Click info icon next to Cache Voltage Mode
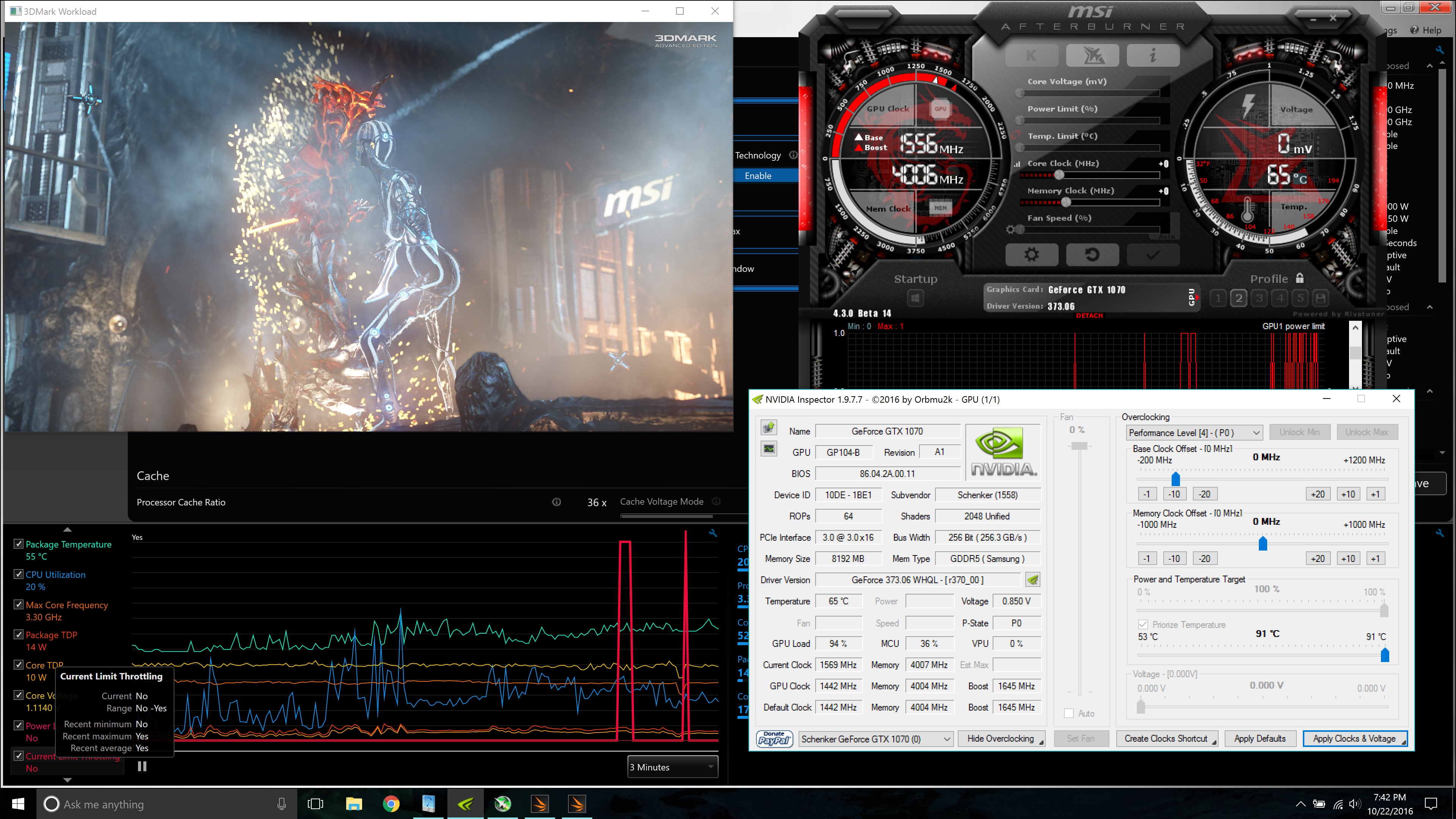The width and height of the screenshot is (1456, 819). (x=716, y=501)
